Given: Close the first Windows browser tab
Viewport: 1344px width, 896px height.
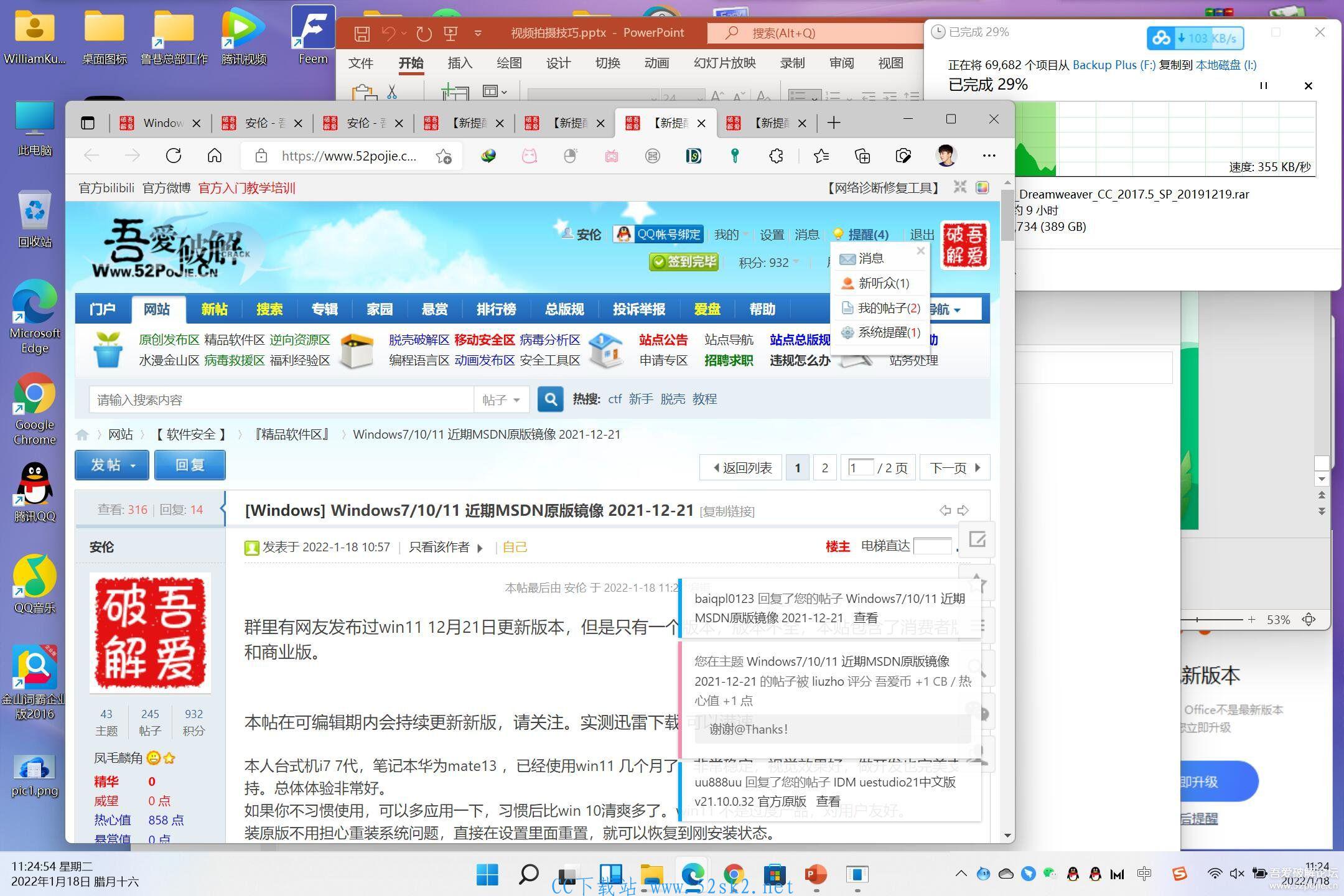Looking at the screenshot, I should (197, 123).
